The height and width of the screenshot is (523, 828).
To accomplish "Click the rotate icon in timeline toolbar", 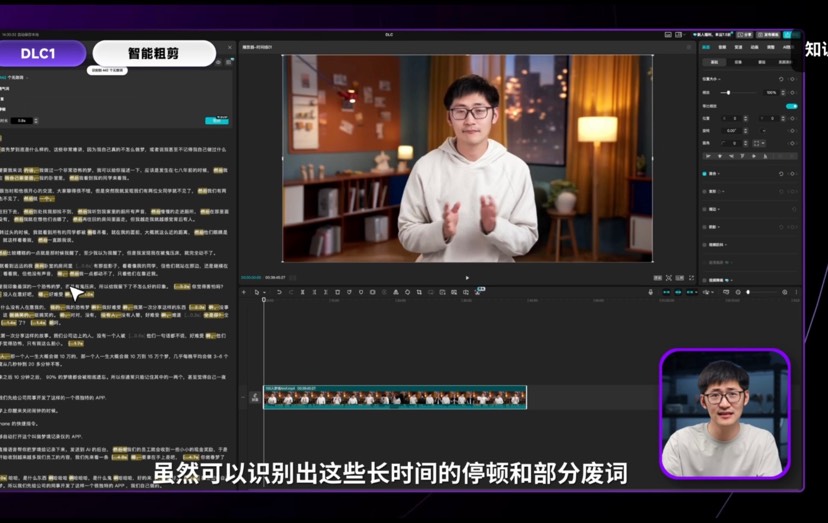I will (x=407, y=292).
